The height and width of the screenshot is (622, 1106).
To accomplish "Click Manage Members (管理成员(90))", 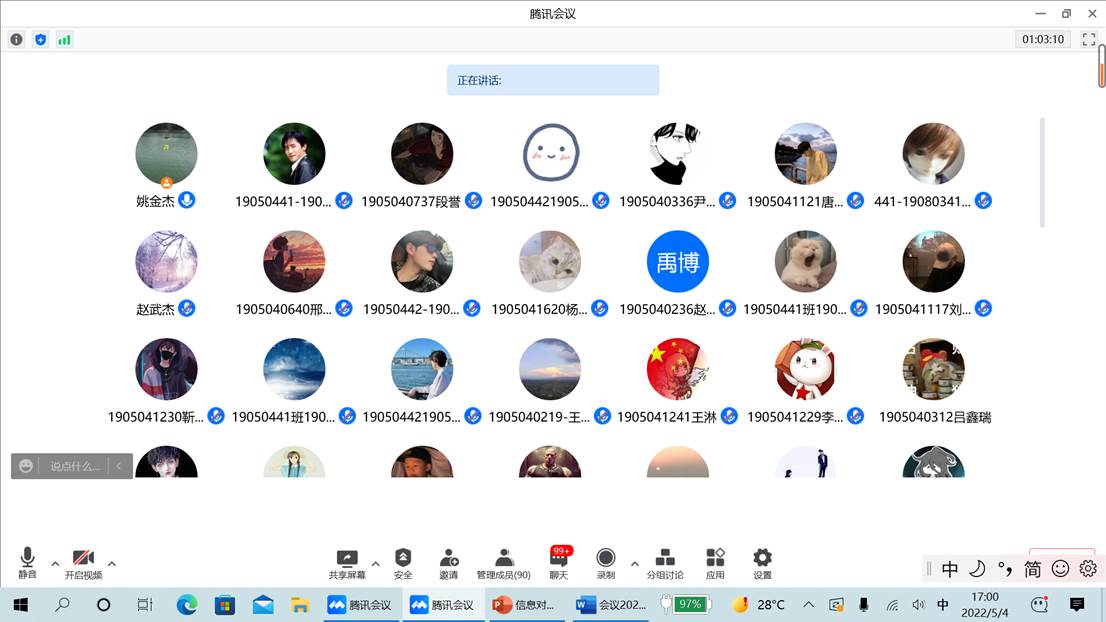I will pos(504,563).
